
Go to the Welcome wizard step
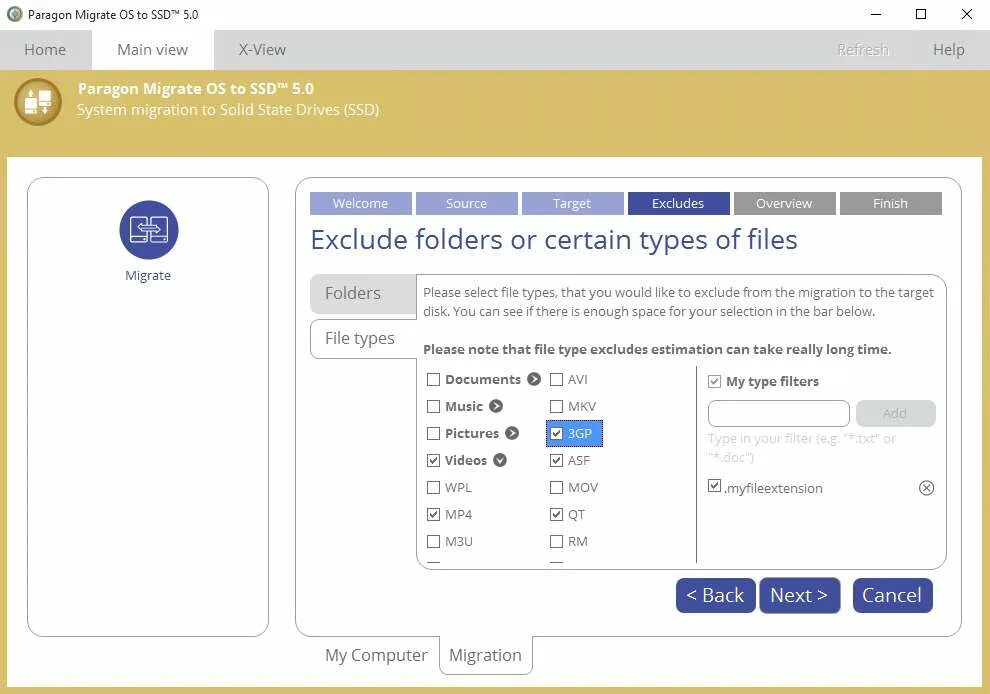click(x=361, y=203)
